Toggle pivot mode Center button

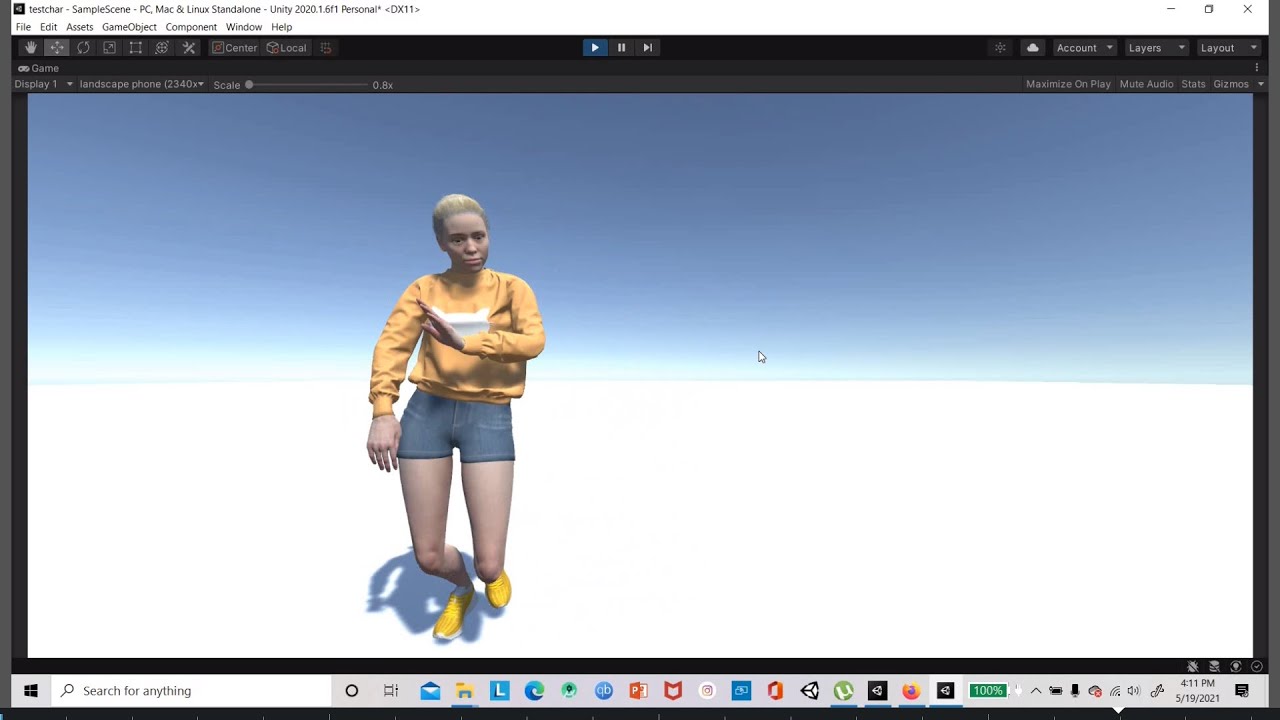pos(234,48)
